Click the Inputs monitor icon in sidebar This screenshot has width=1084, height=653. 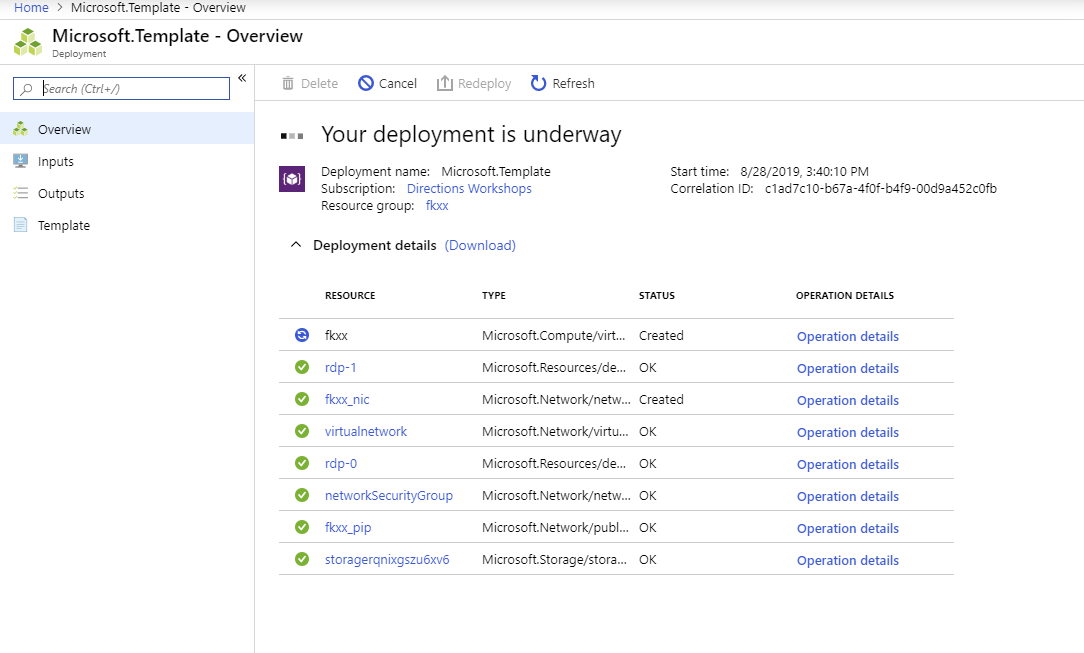point(21,161)
